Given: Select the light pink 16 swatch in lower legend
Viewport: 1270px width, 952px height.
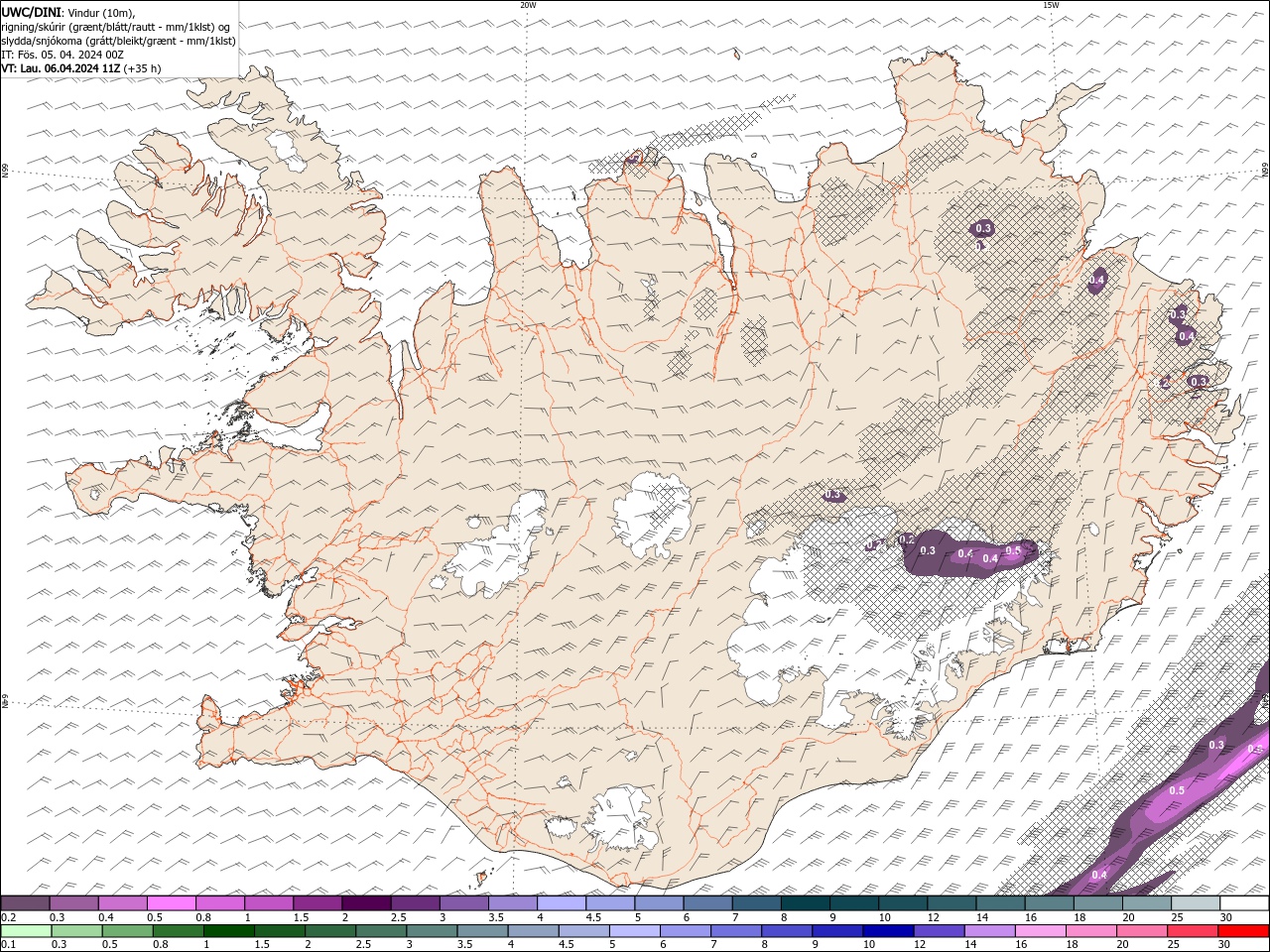Looking at the screenshot, I should point(1041,931).
